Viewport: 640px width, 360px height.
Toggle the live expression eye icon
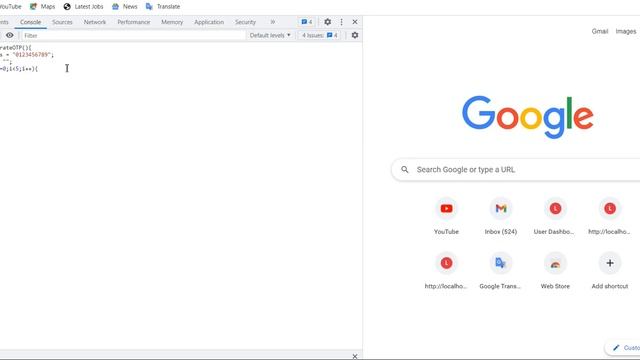pyautogui.click(x=9, y=36)
